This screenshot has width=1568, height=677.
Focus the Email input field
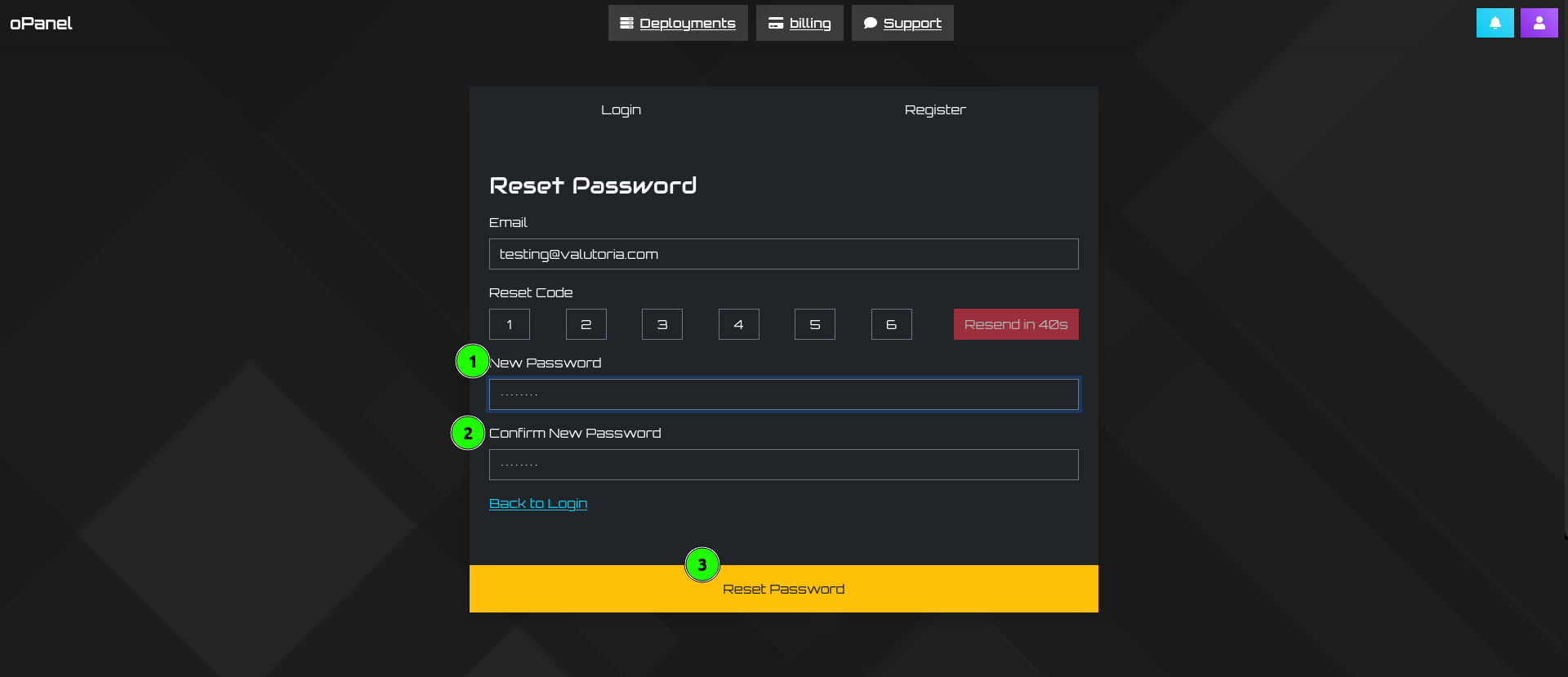pos(783,254)
